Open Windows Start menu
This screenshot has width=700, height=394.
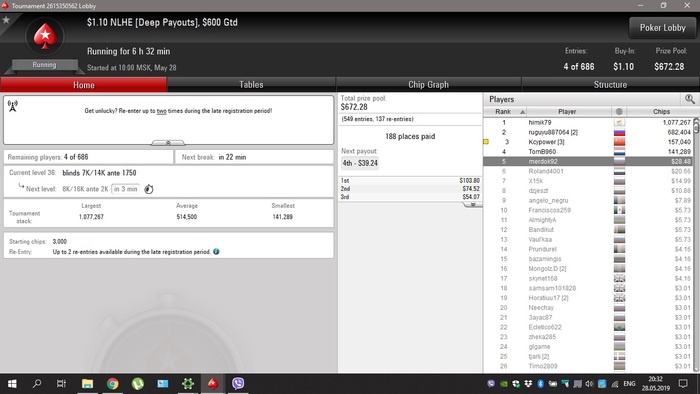pyautogui.click(x=12, y=384)
